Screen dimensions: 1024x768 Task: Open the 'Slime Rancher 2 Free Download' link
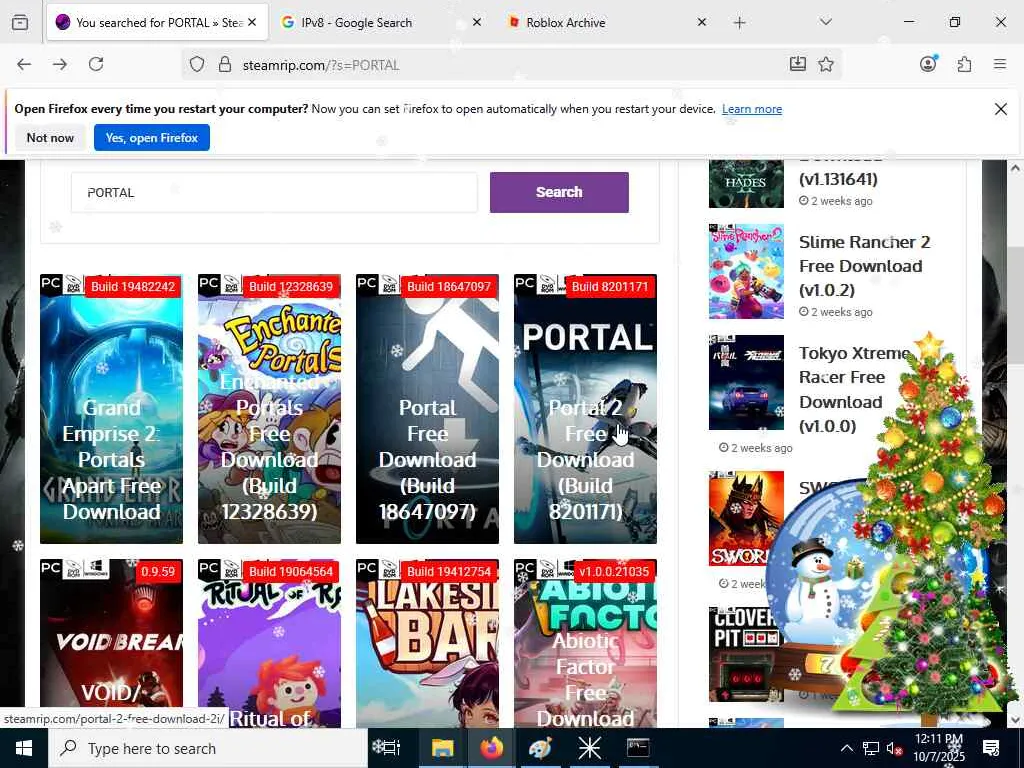tap(864, 266)
